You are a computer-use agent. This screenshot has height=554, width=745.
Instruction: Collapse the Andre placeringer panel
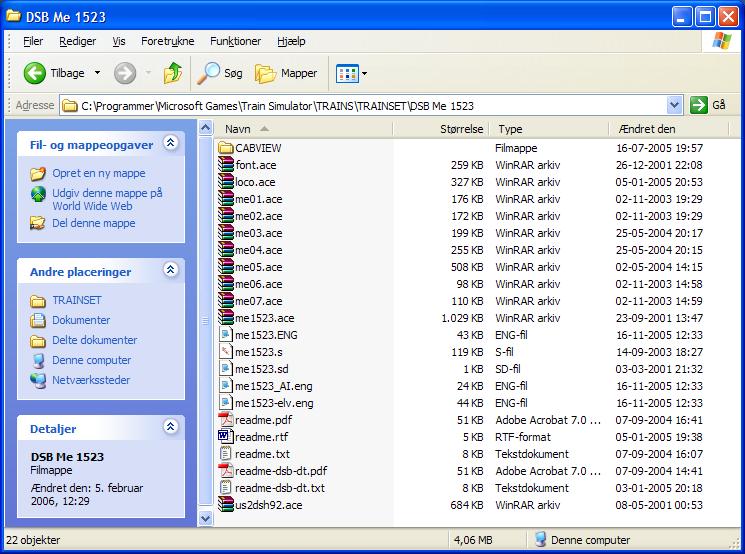[170, 269]
